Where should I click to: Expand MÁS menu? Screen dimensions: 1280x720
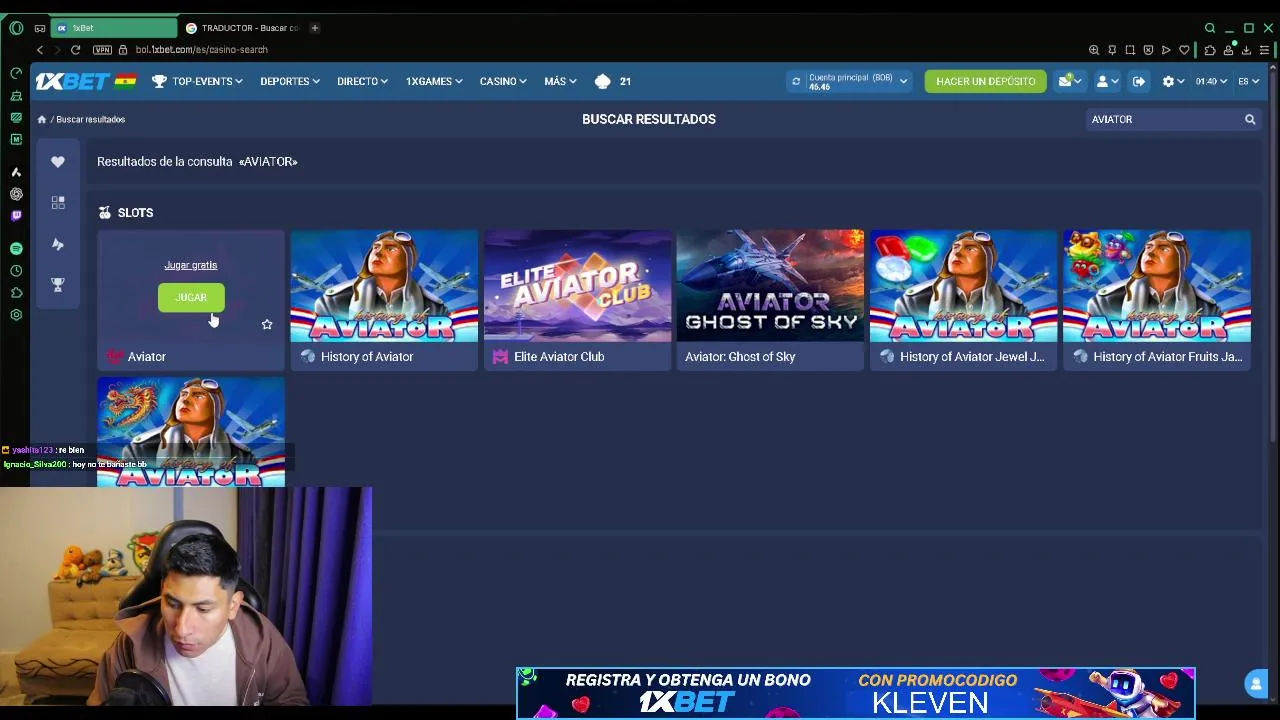tap(560, 81)
